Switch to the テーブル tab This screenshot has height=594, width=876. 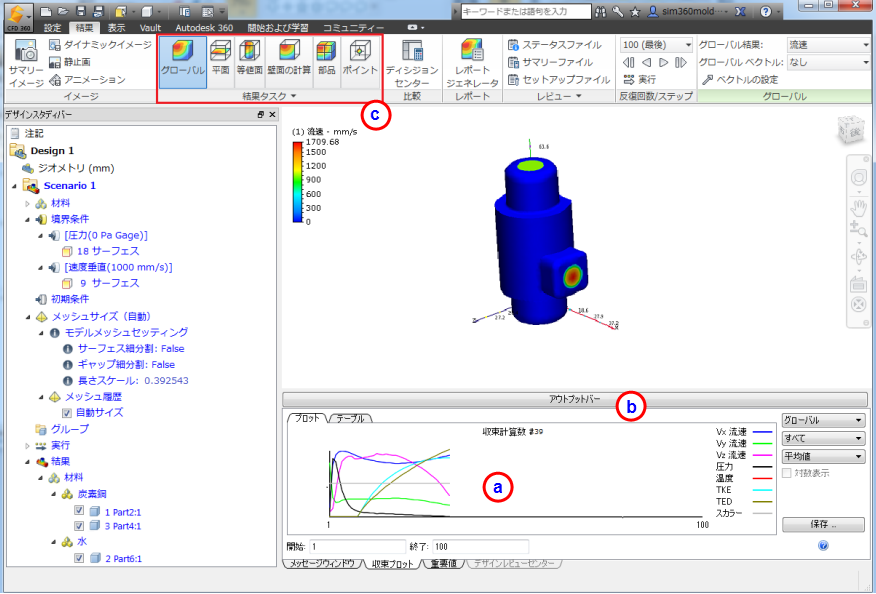[x=350, y=418]
